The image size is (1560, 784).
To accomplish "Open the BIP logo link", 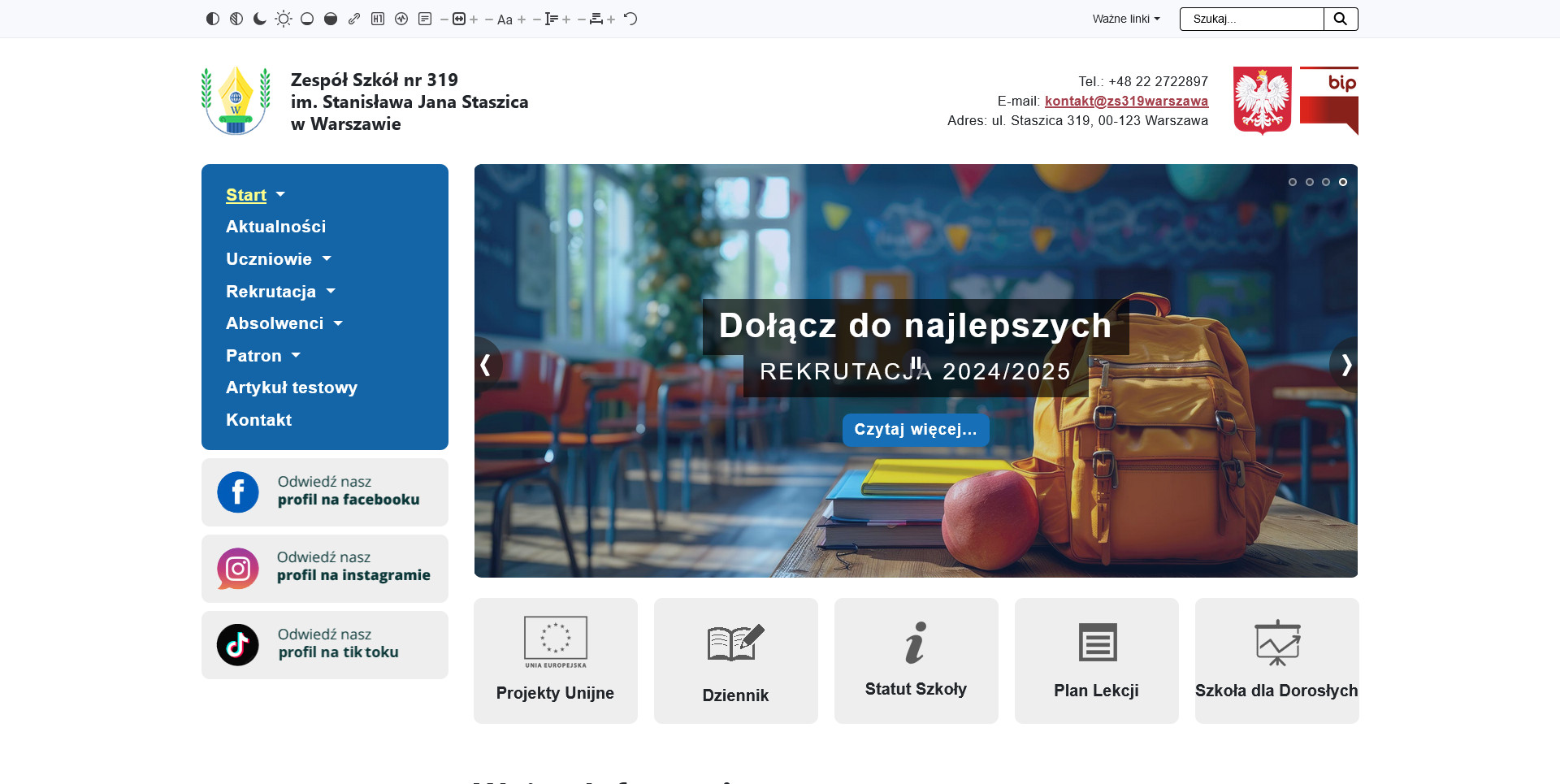I will tap(1328, 101).
